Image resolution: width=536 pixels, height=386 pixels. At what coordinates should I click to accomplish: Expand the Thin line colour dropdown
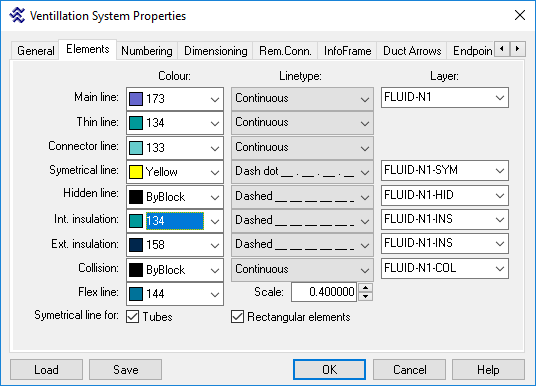215,123
